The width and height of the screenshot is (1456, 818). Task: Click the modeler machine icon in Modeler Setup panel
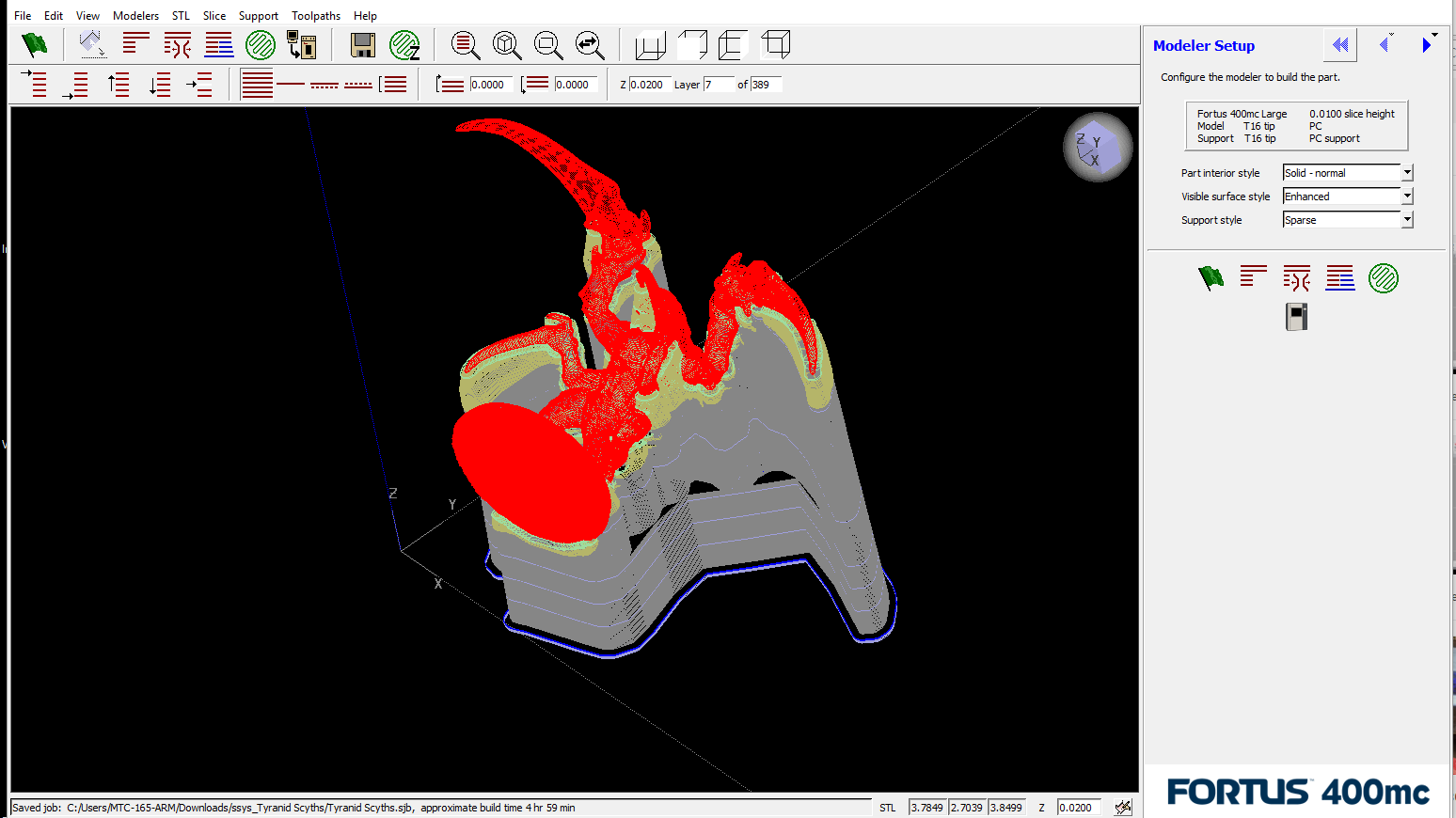point(1296,317)
